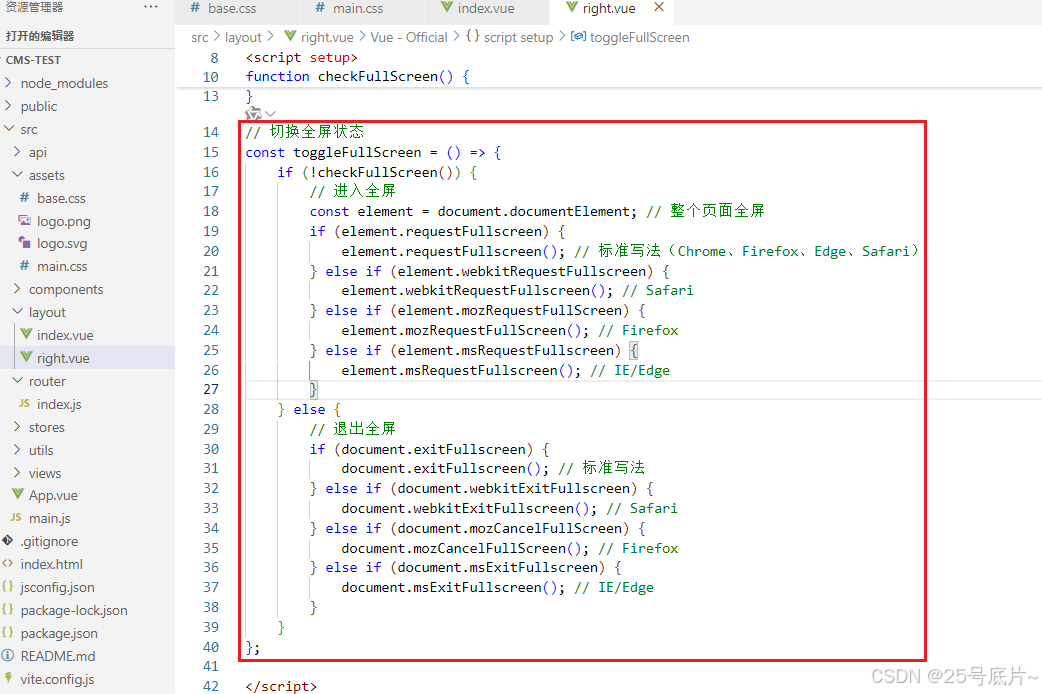1042x694 pixels.
Task: Open explorer more actions ellipsis menu
Action: coord(151,7)
